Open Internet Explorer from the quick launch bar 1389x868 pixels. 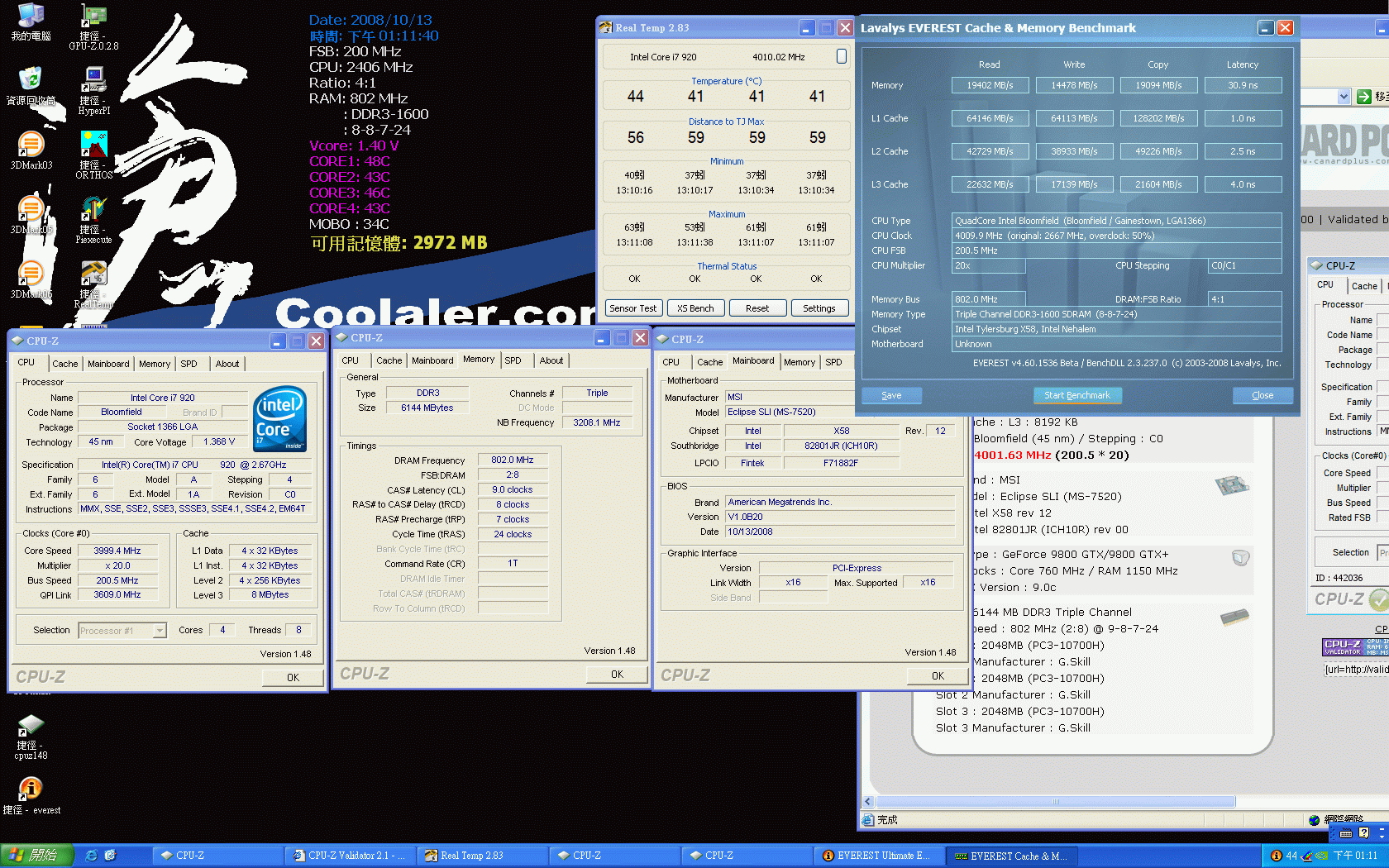pos(92,856)
